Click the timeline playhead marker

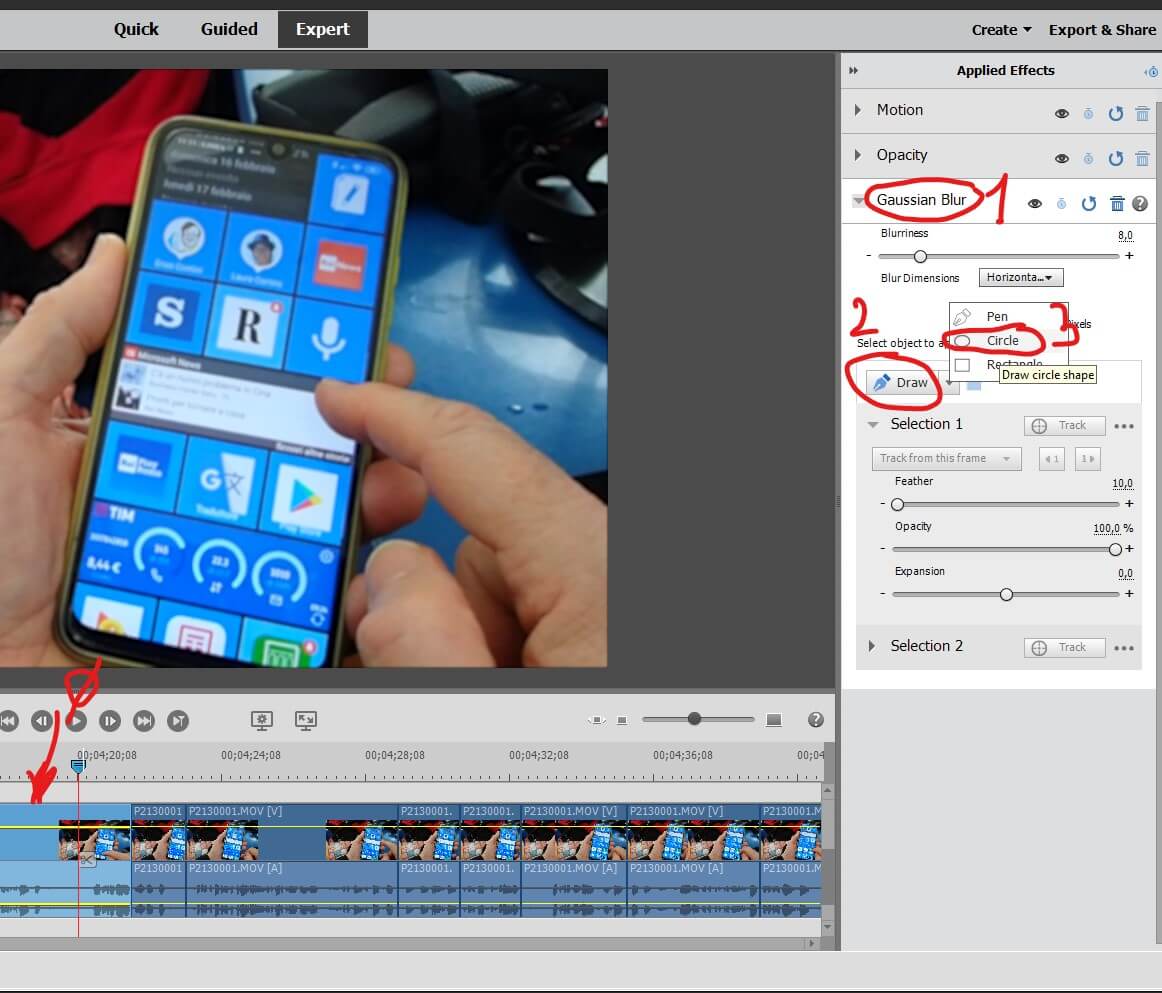78,766
